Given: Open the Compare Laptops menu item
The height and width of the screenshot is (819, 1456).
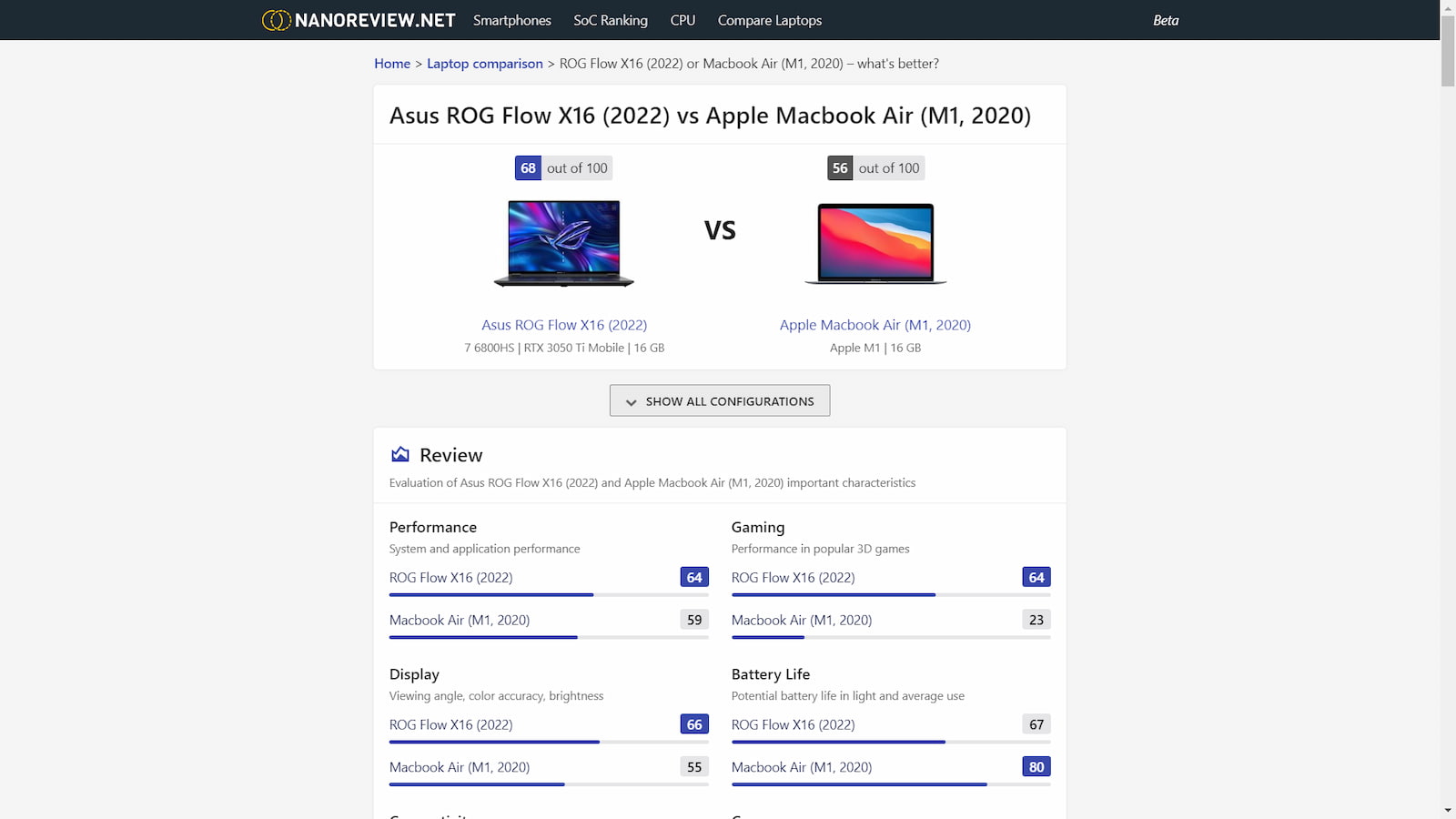Looking at the screenshot, I should (770, 20).
